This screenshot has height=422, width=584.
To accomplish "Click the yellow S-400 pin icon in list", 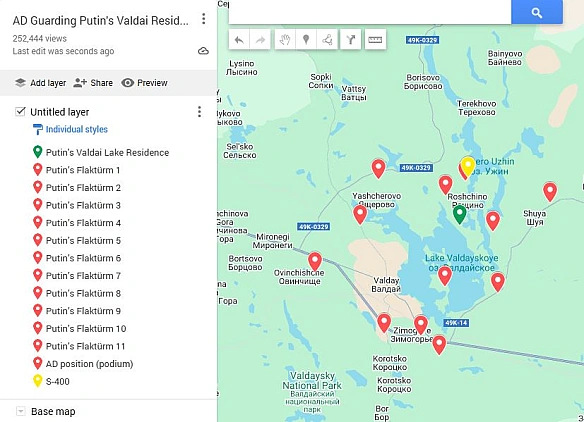I will tap(37, 381).
